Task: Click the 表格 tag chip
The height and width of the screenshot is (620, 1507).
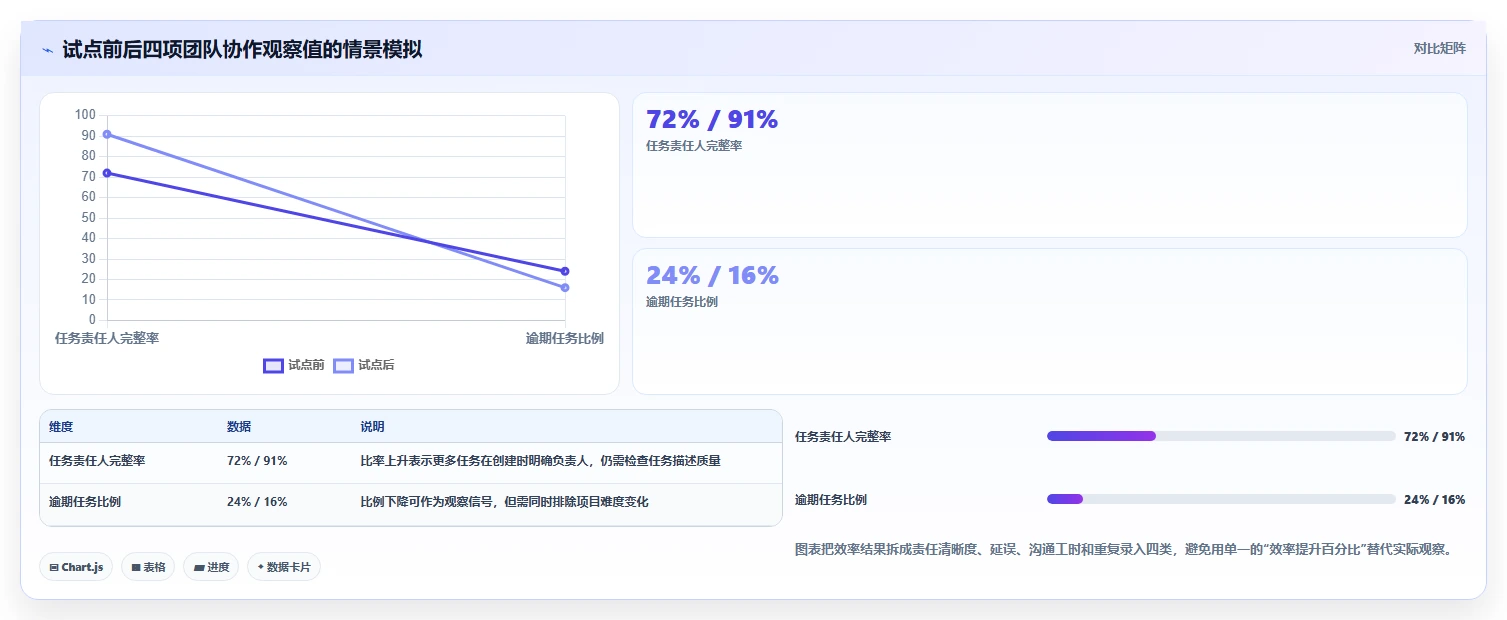Action: pos(148,567)
